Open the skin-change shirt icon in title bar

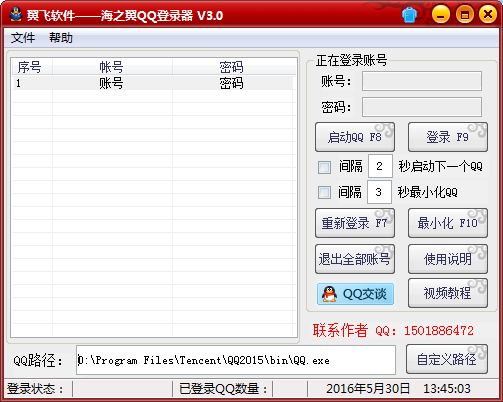[x=409, y=15]
